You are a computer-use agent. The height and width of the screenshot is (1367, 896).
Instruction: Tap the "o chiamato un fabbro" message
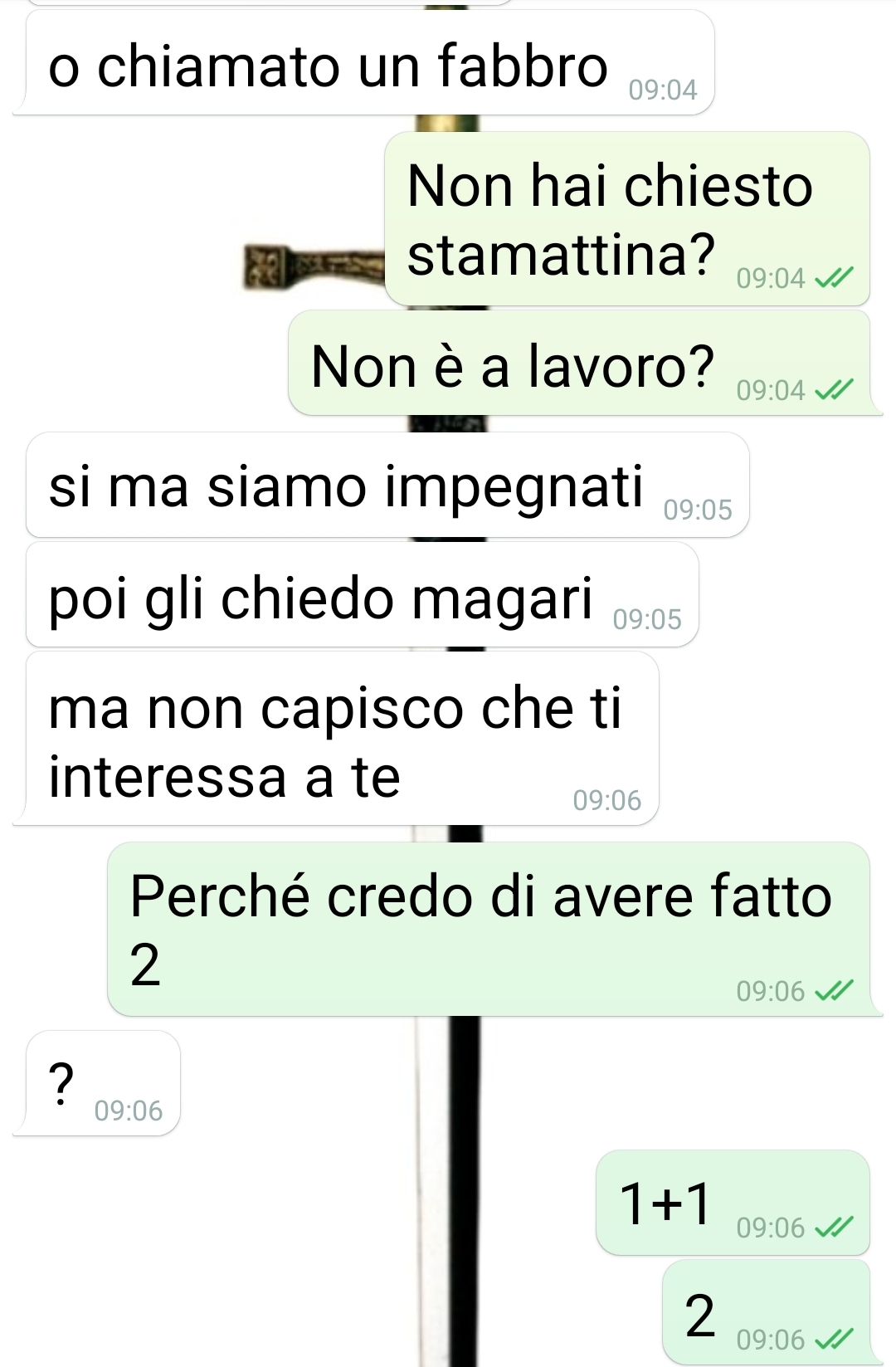pyautogui.click(x=365, y=63)
